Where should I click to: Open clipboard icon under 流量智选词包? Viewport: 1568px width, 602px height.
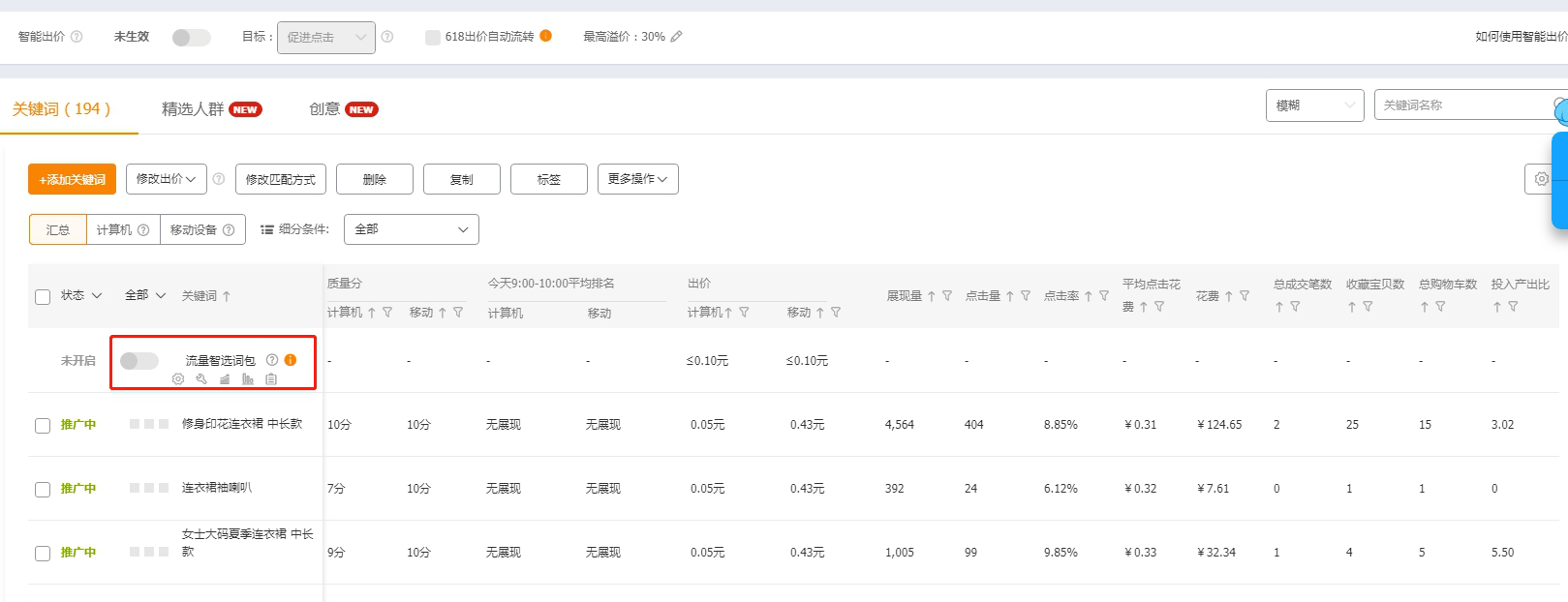pos(271,379)
